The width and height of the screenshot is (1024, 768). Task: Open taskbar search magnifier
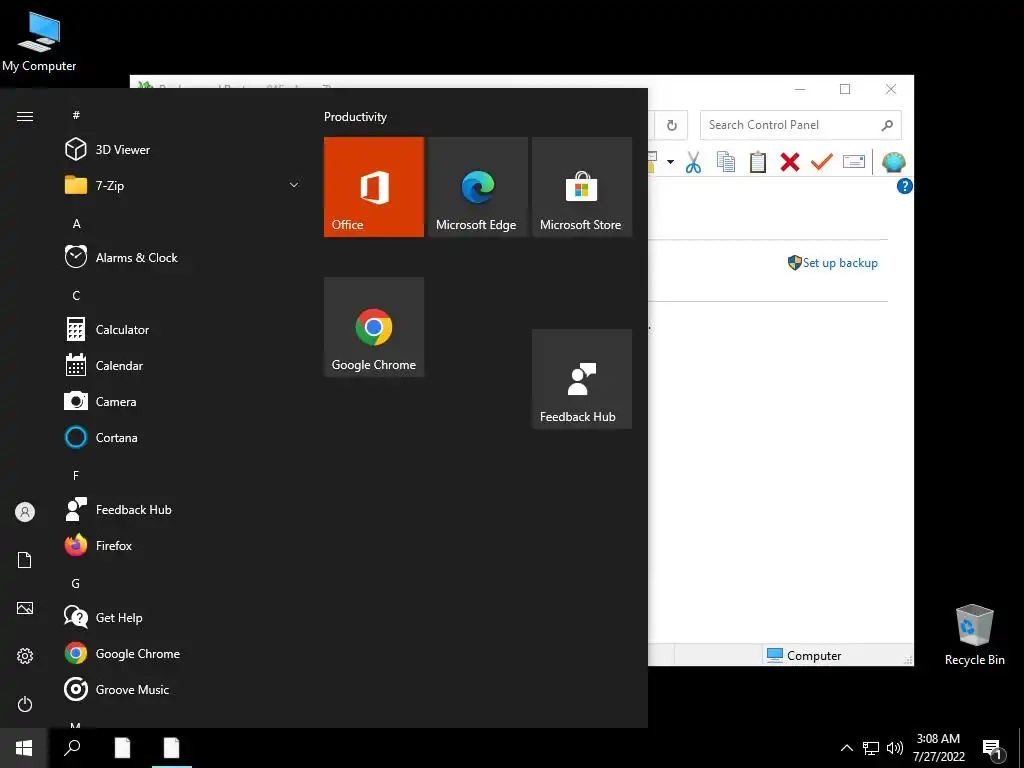coord(72,748)
